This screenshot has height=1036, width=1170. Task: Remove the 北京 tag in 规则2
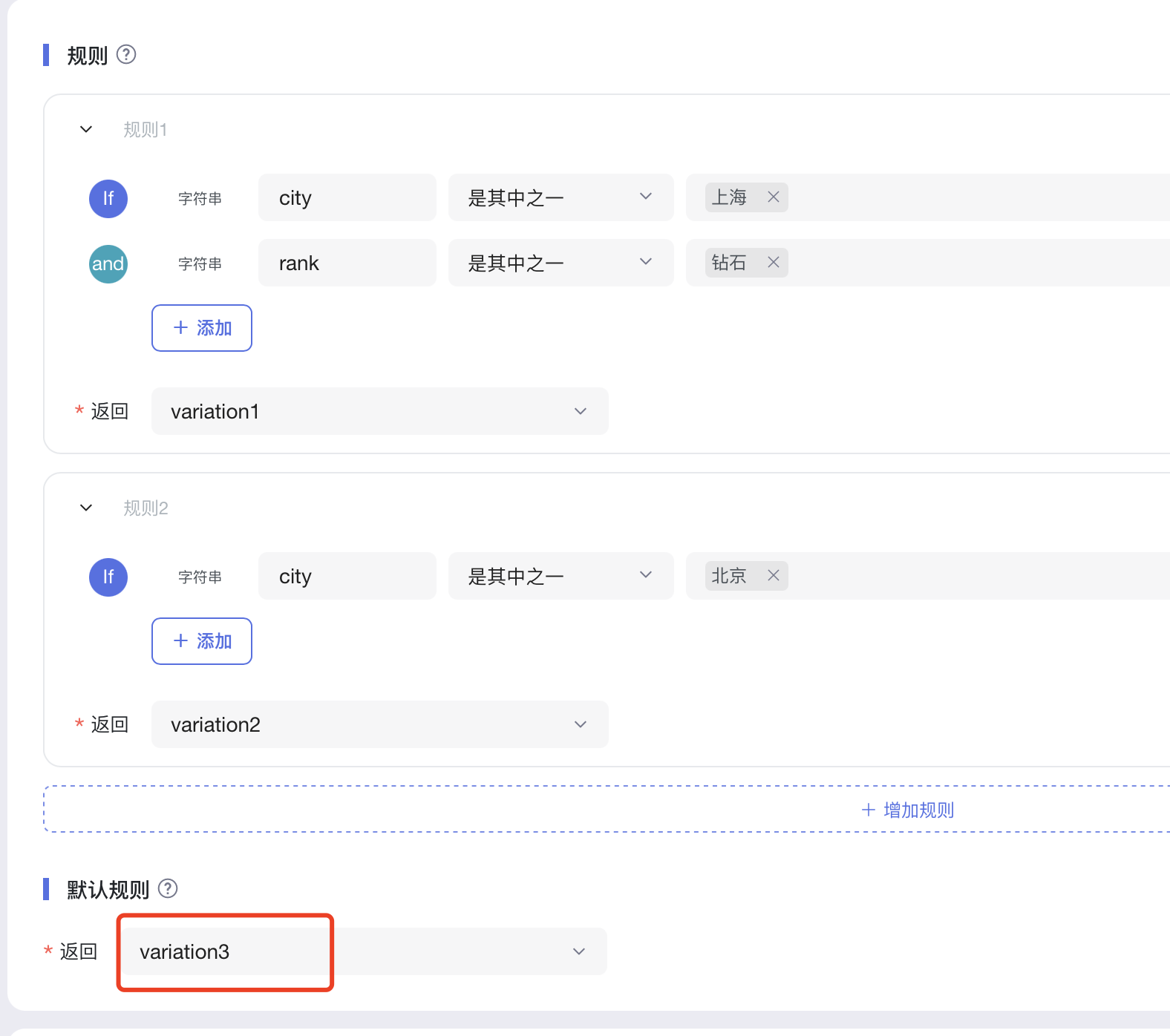[773, 576]
